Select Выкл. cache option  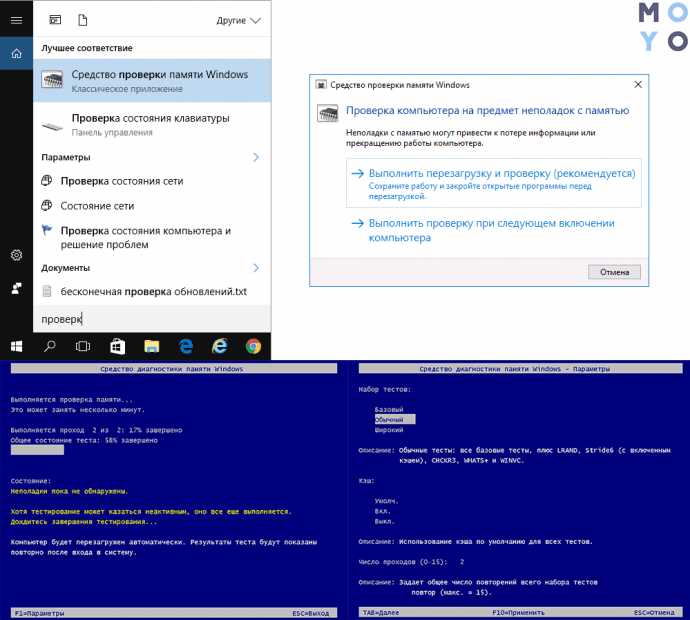(x=385, y=521)
